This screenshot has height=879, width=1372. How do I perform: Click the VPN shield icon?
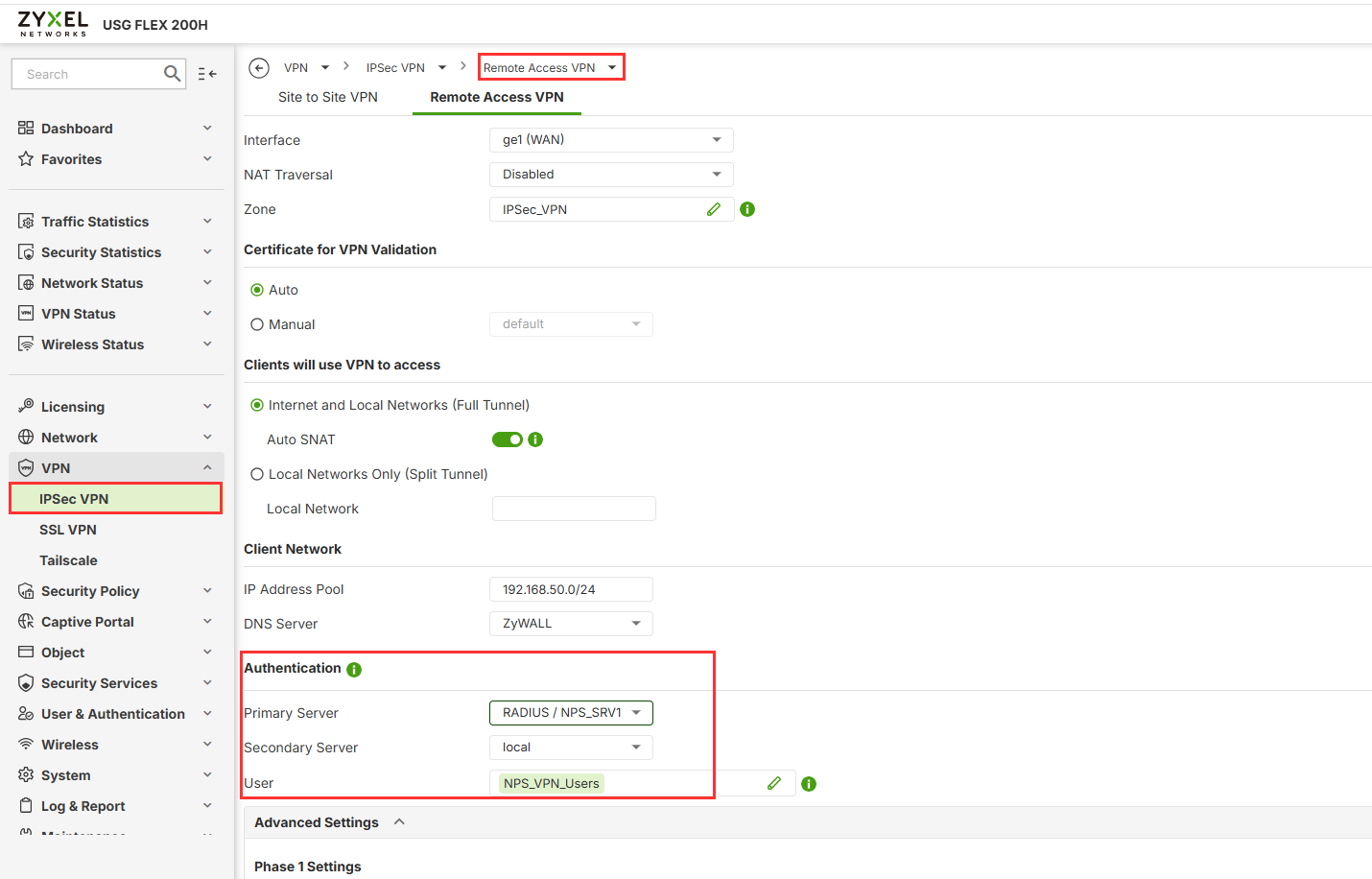[x=26, y=468]
